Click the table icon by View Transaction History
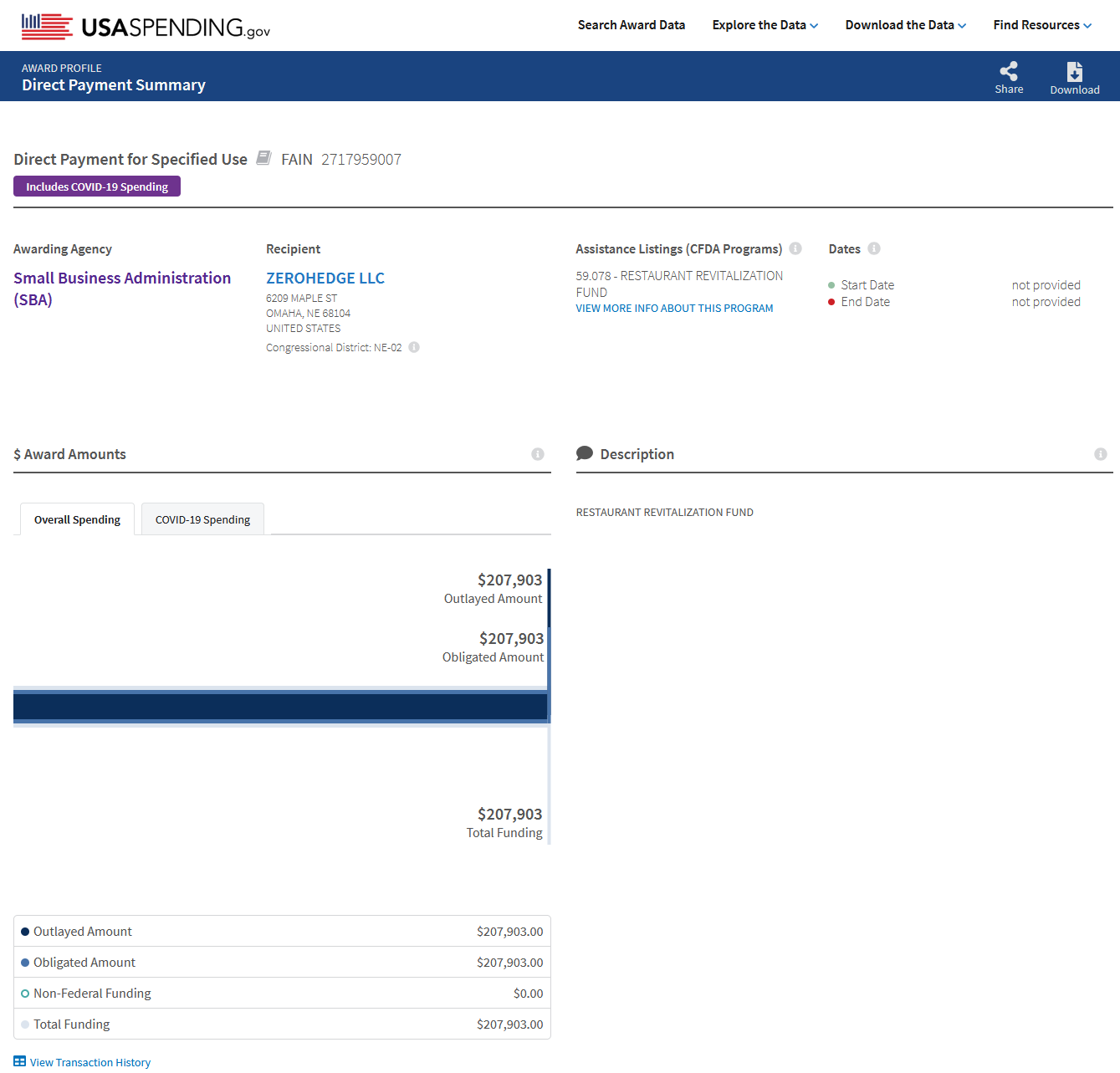 [x=20, y=1061]
